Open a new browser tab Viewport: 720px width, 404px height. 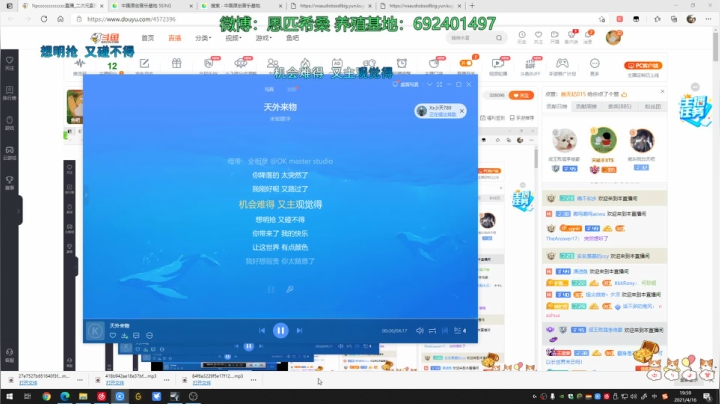(x=472, y=6)
